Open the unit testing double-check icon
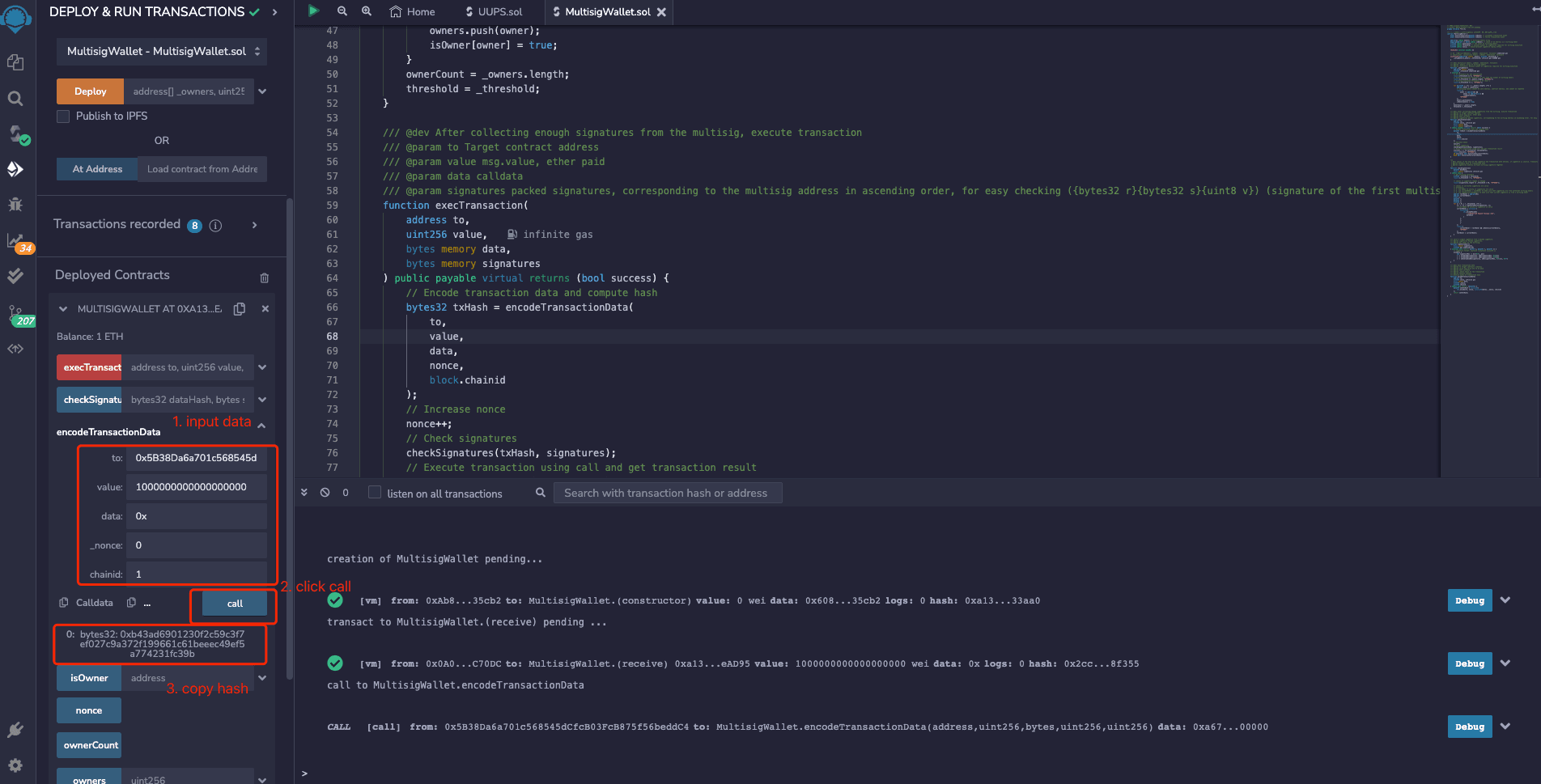The height and width of the screenshot is (784, 1541). pyautogui.click(x=15, y=276)
